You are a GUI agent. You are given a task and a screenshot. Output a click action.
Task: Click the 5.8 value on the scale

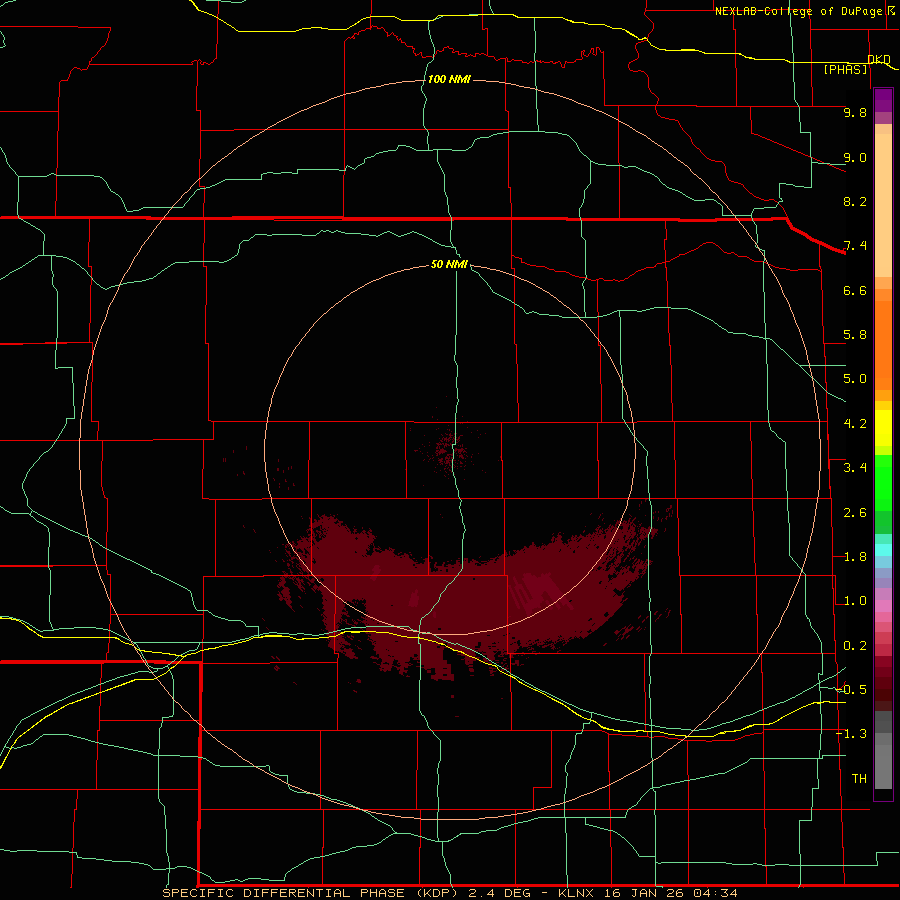tap(855, 335)
